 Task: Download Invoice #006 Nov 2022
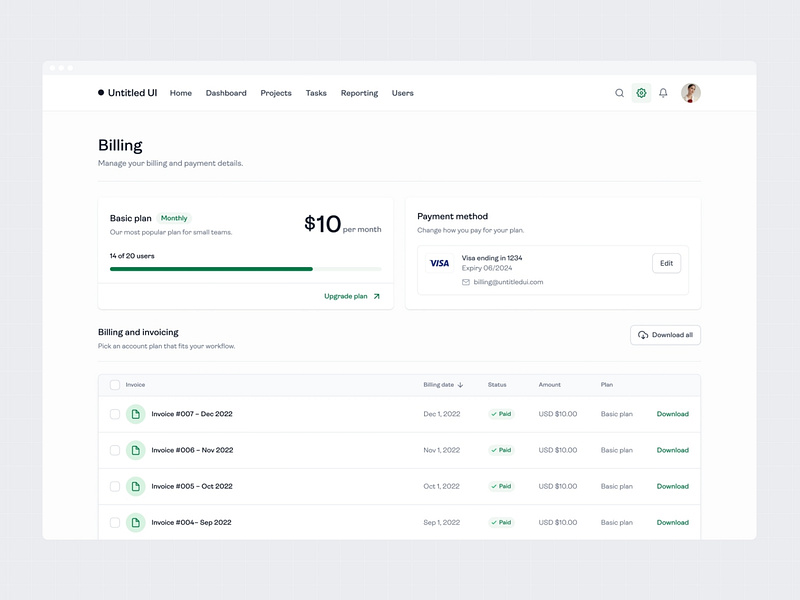[672, 450]
